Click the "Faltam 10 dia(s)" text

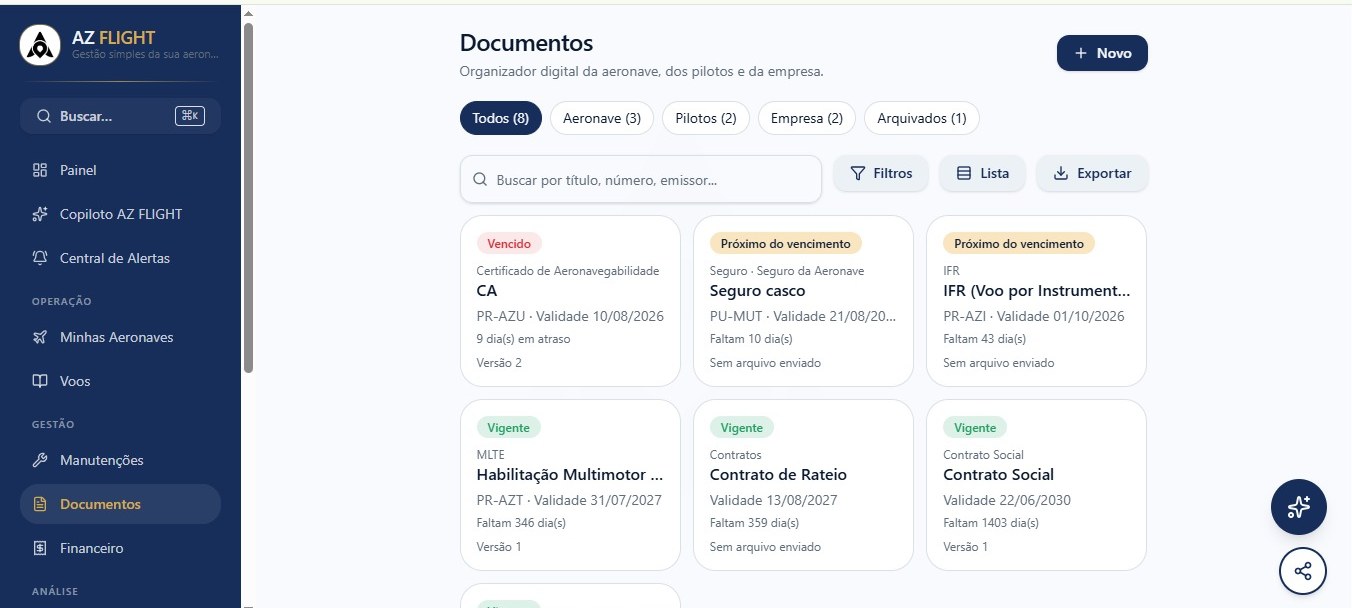(x=751, y=339)
